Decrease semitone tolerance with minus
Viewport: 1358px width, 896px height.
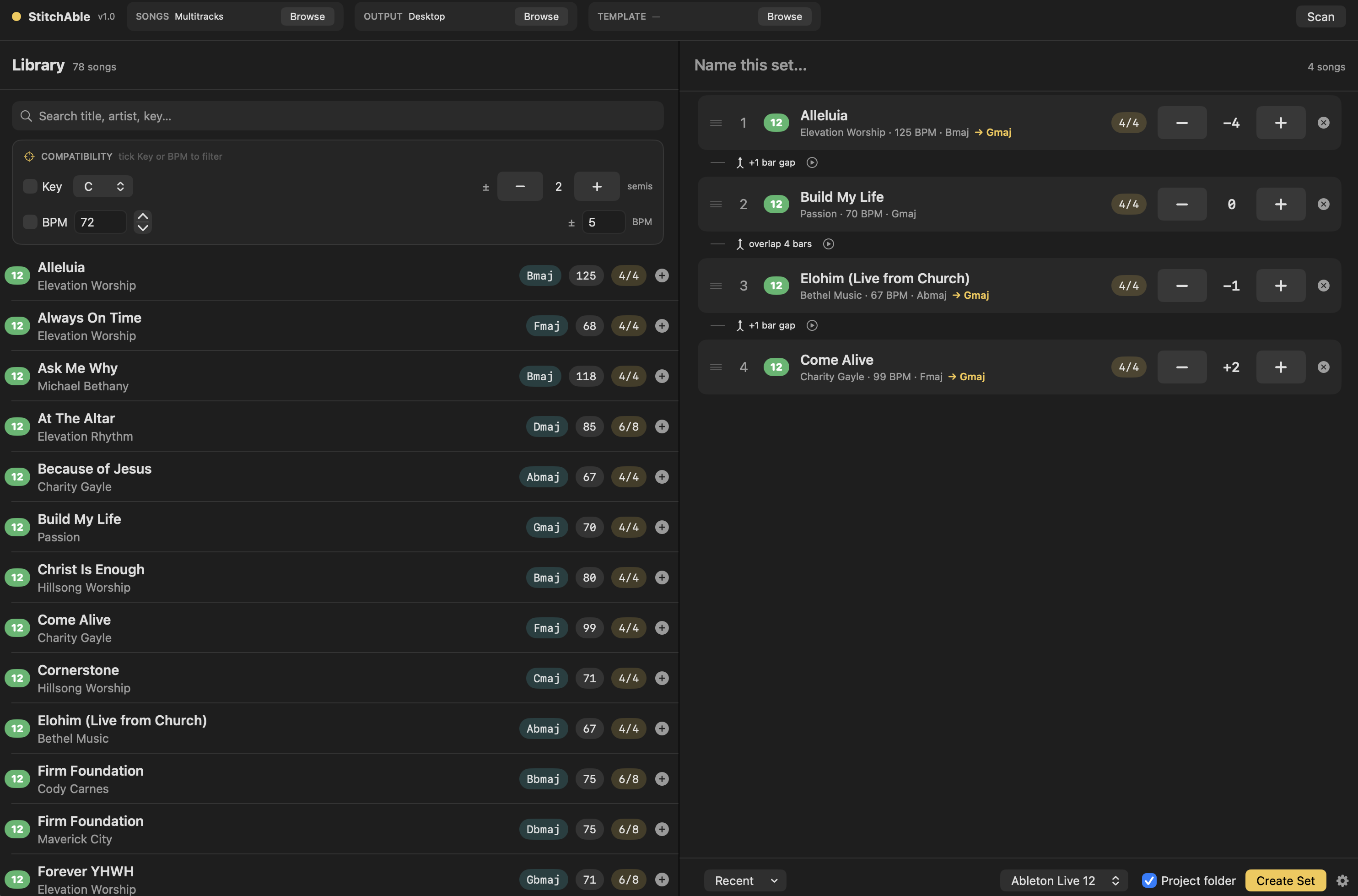click(x=520, y=186)
